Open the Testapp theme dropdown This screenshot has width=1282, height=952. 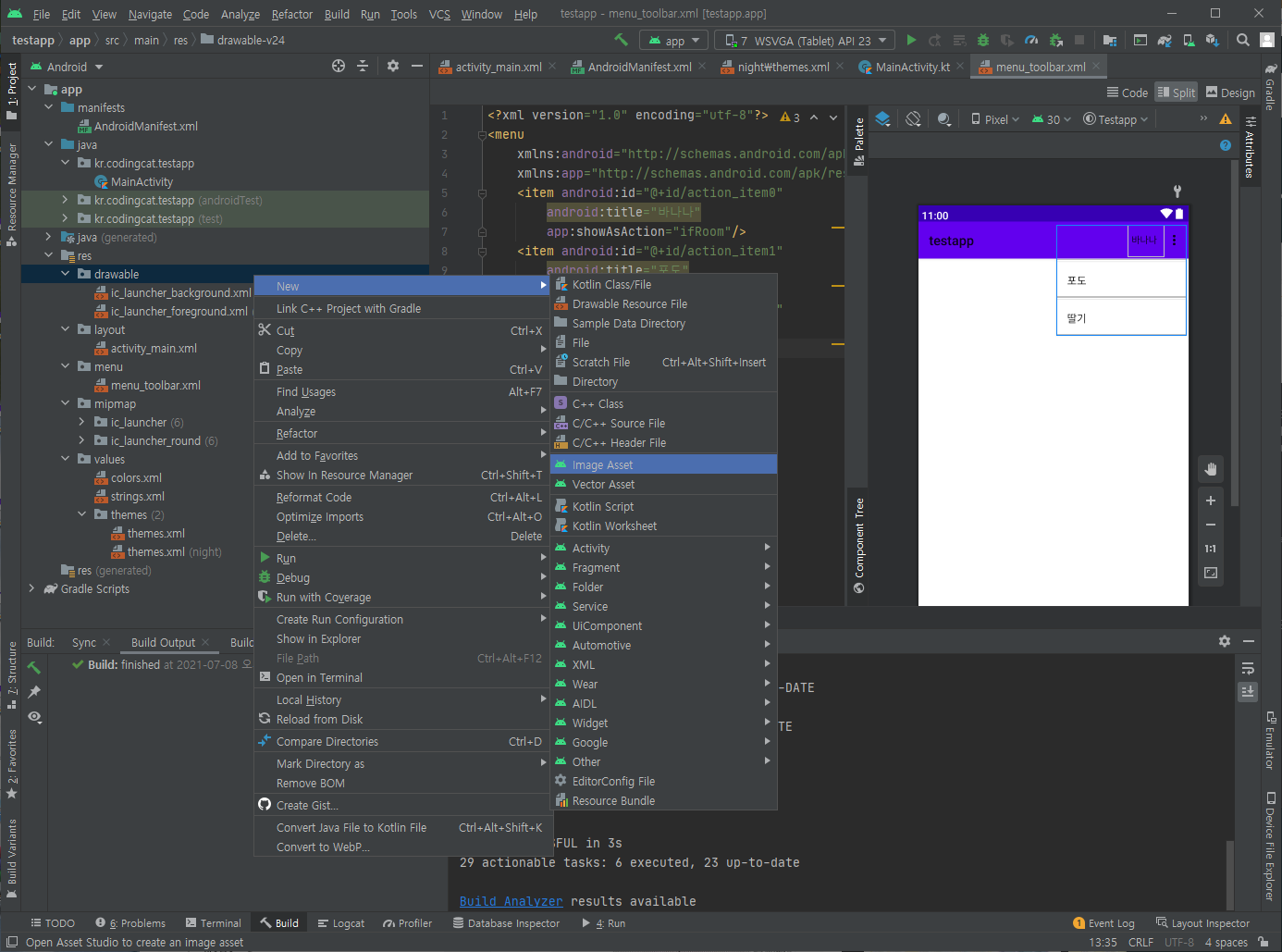coord(1116,119)
